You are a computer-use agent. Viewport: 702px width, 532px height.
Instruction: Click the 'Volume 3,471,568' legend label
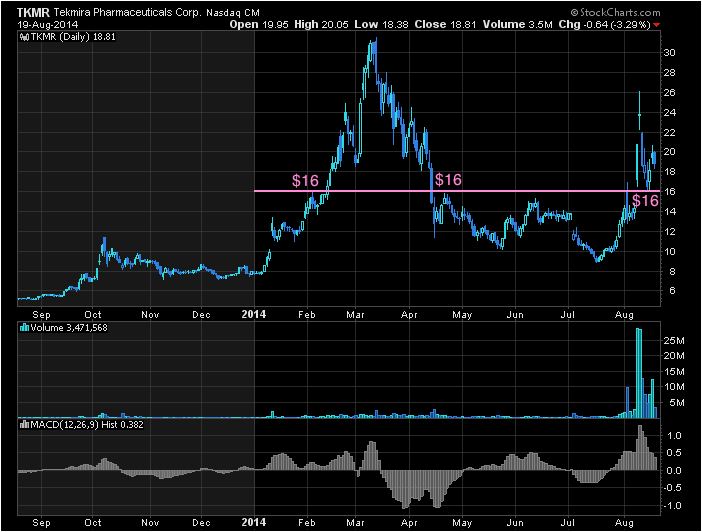(x=68, y=328)
